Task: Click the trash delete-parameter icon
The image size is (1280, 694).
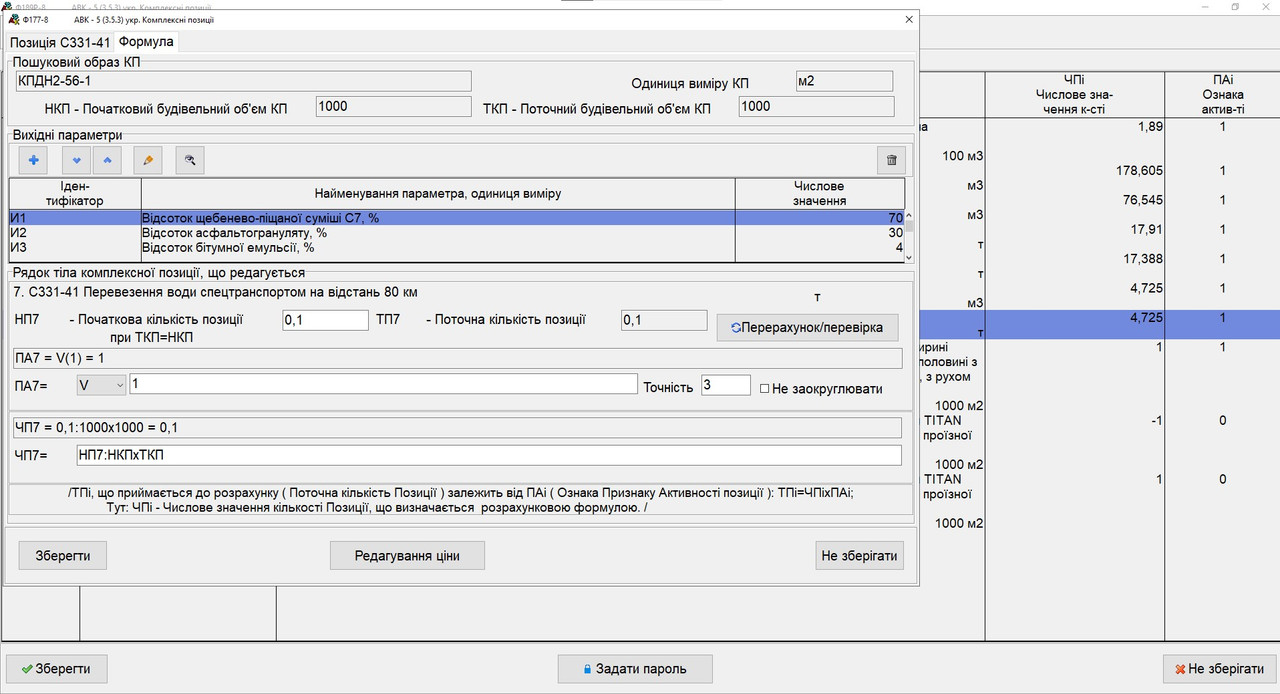Action: pyautogui.click(x=891, y=160)
